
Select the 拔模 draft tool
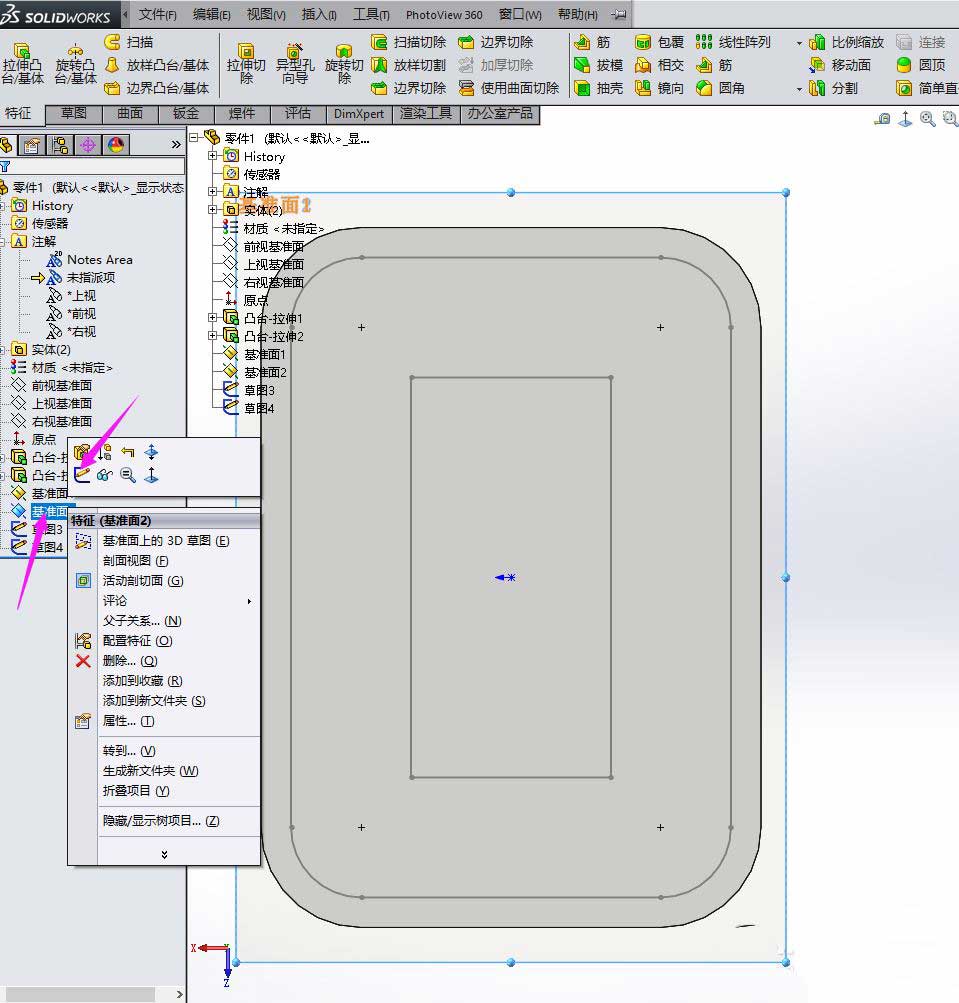click(x=599, y=65)
